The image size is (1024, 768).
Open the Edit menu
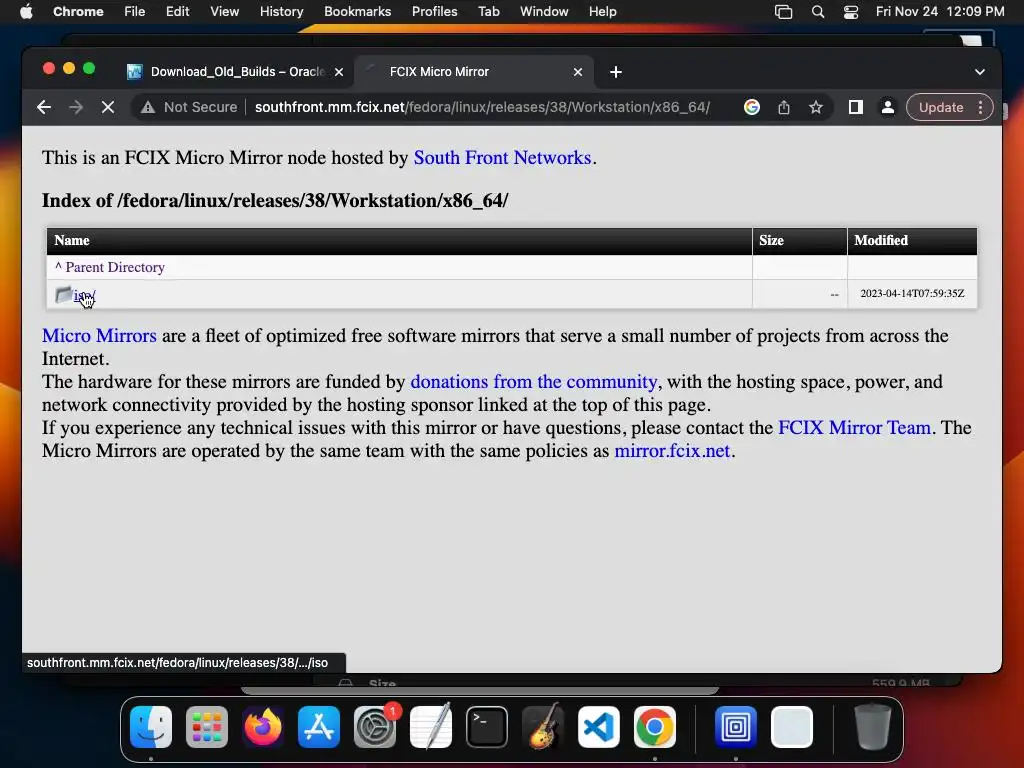pos(177,11)
